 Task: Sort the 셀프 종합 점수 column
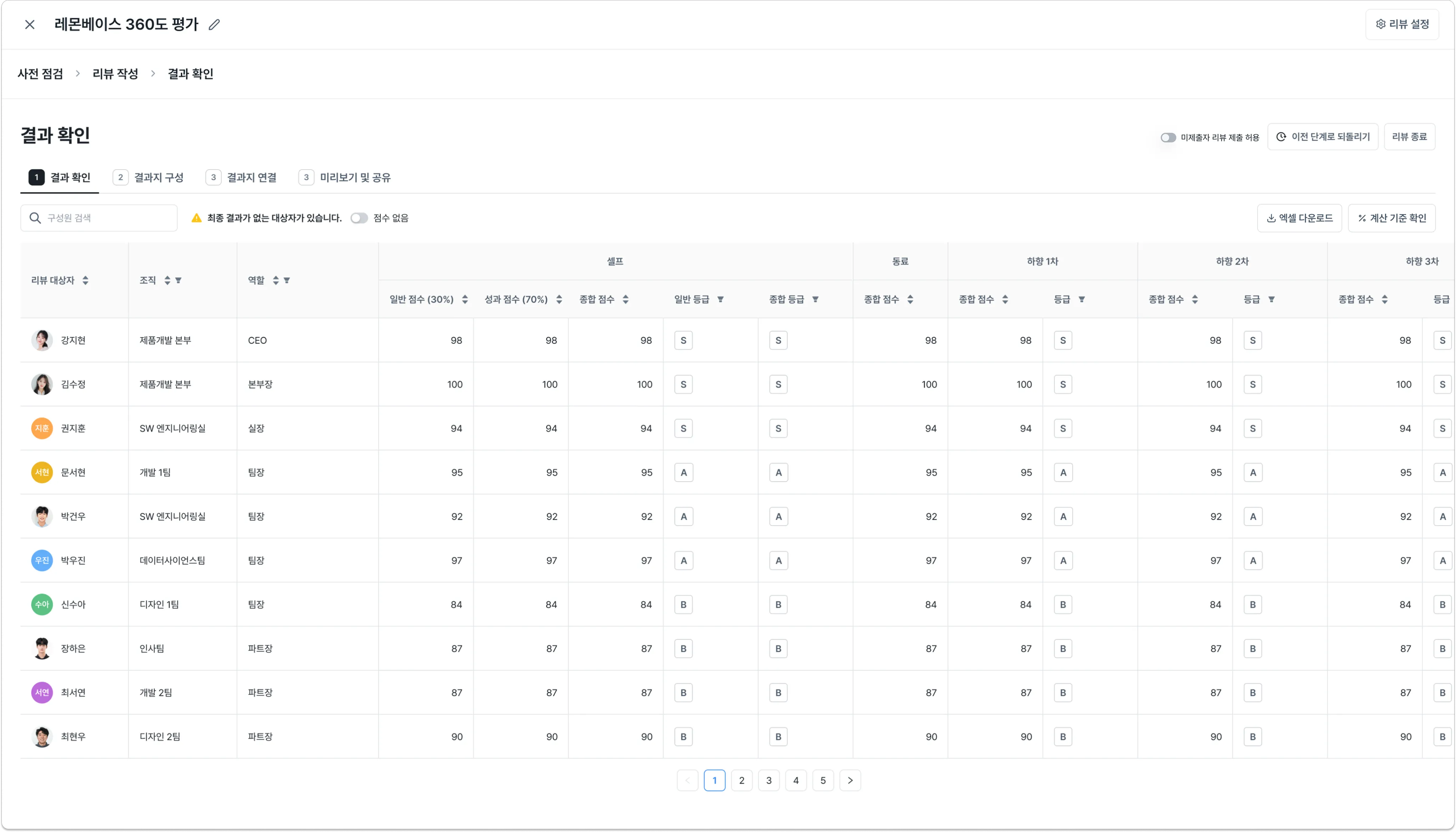coord(626,300)
